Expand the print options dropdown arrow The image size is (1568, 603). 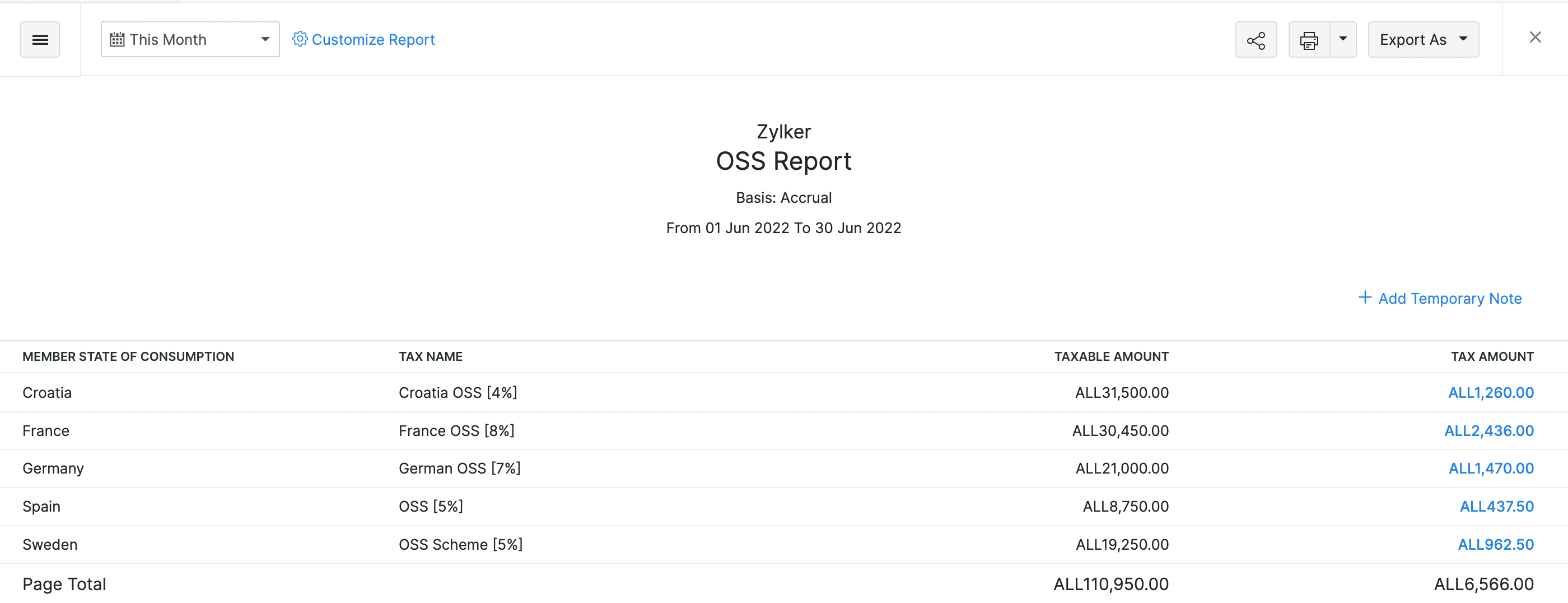coord(1343,39)
